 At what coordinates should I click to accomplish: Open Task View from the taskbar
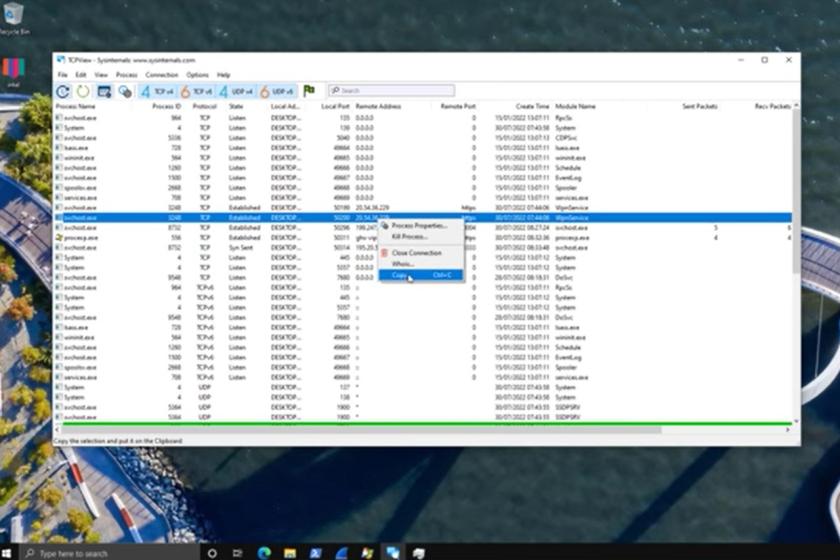(238, 553)
